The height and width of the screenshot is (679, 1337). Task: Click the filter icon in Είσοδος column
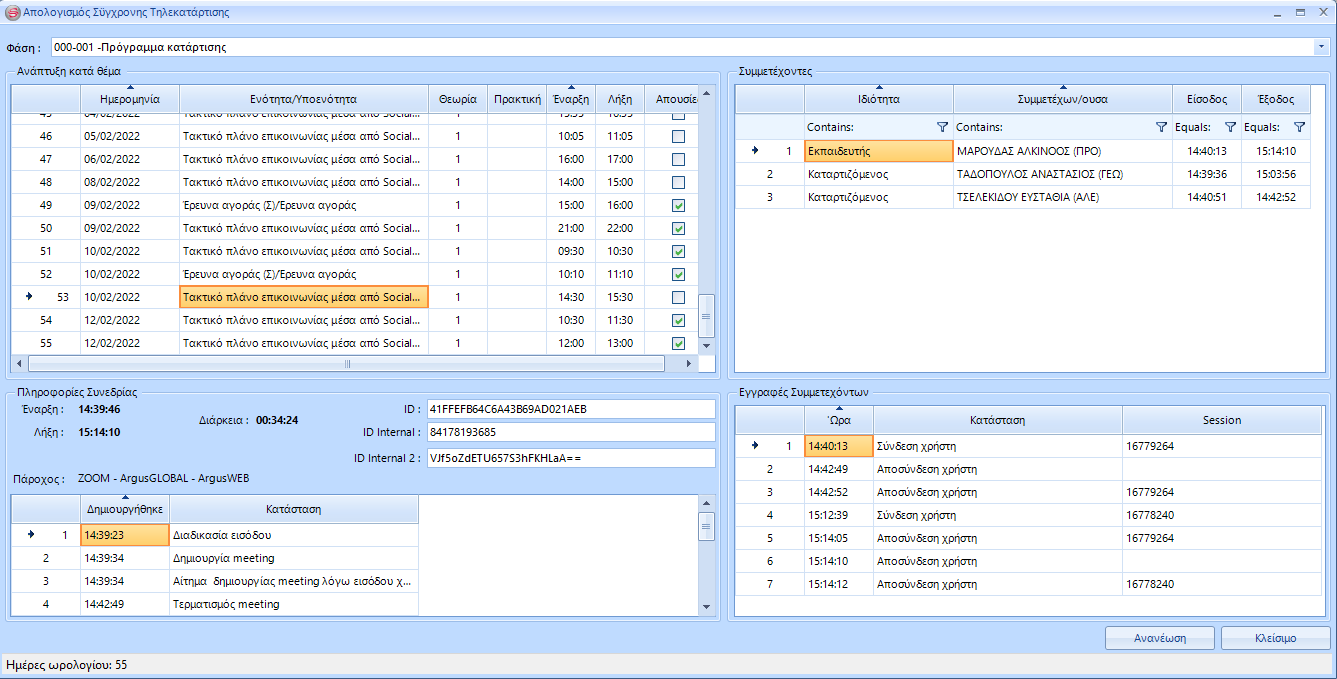(x=1230, y=128)
